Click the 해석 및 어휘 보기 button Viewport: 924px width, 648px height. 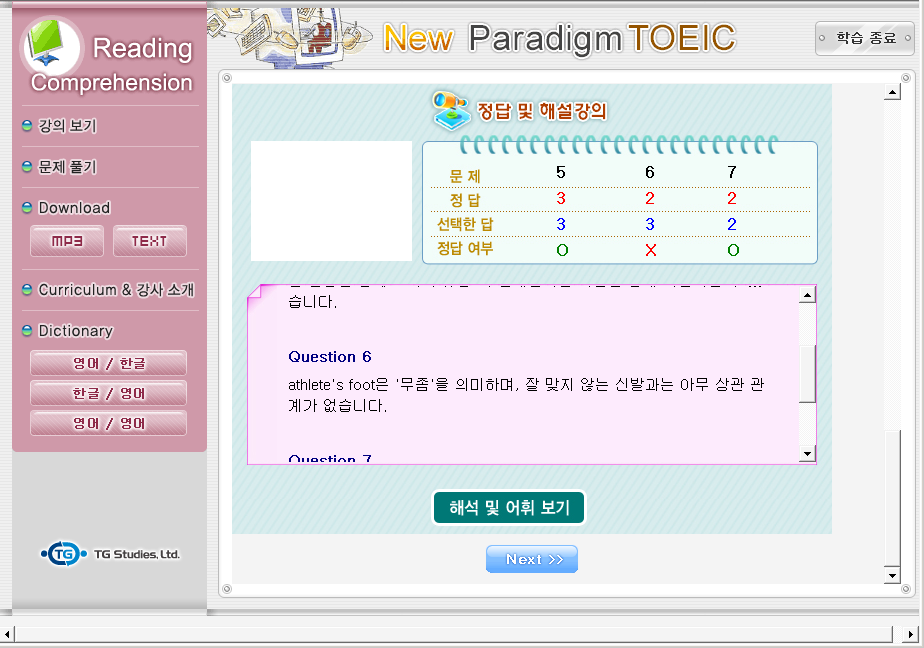coord(509,507)
